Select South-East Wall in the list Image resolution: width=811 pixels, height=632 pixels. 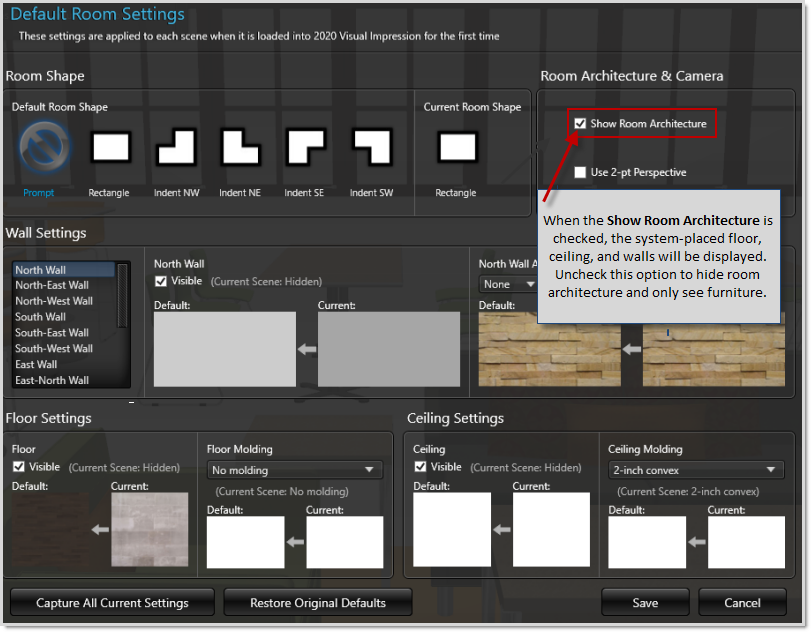(x=64, y=333)
